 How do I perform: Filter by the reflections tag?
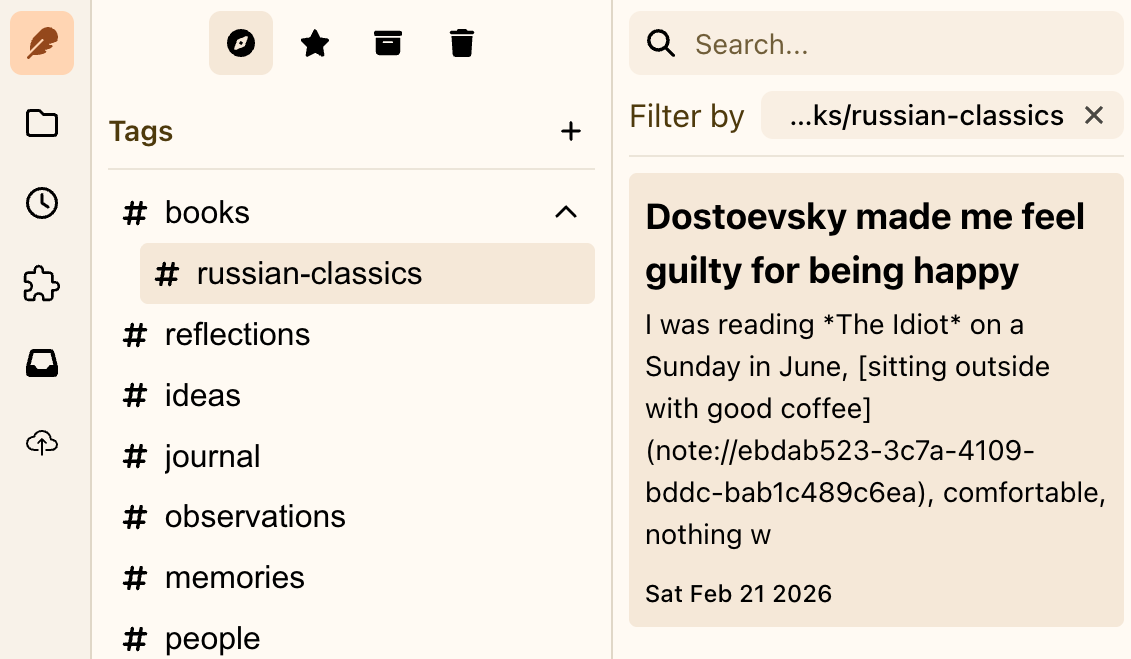(237, 334)
